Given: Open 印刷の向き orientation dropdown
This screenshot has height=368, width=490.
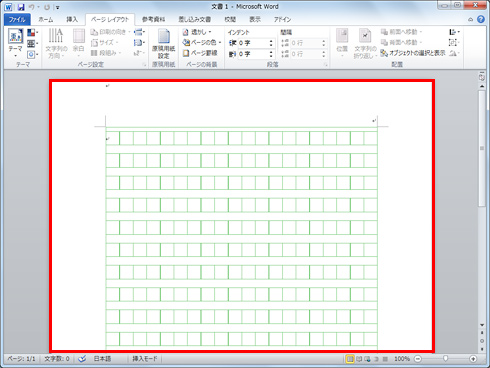Looking at the screenshot, I should [x=111, y=32].
